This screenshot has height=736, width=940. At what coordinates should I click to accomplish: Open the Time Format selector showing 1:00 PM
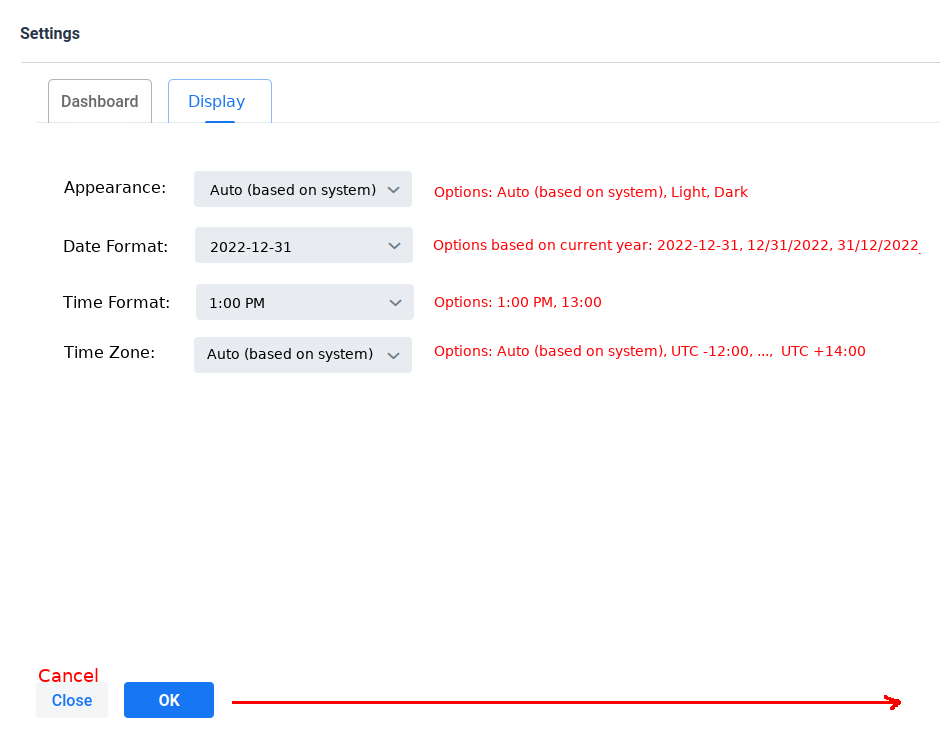pos(303,302)
